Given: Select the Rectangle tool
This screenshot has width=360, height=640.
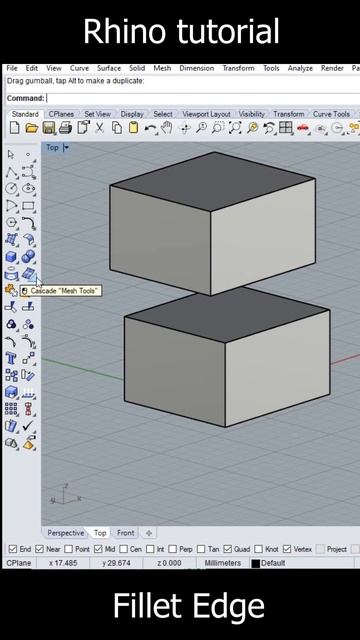Looking at the screenshot, I should (29, 206).
